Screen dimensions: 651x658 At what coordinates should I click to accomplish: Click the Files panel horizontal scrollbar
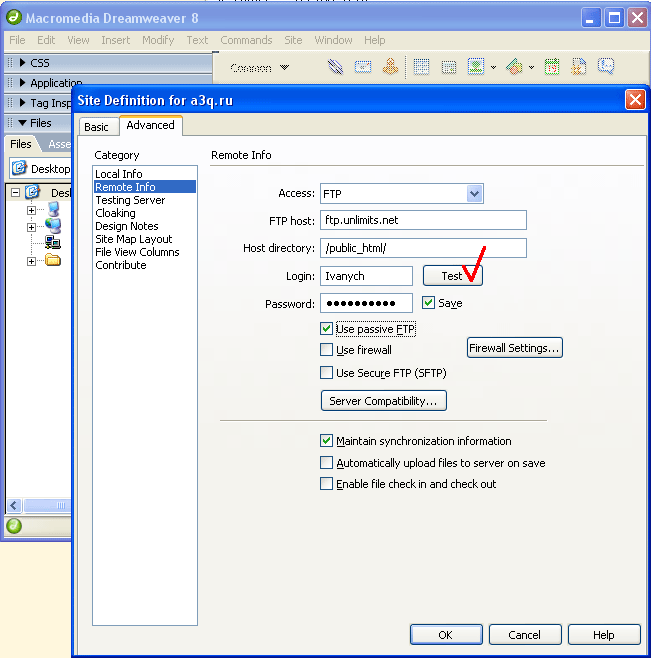point(47,505)
